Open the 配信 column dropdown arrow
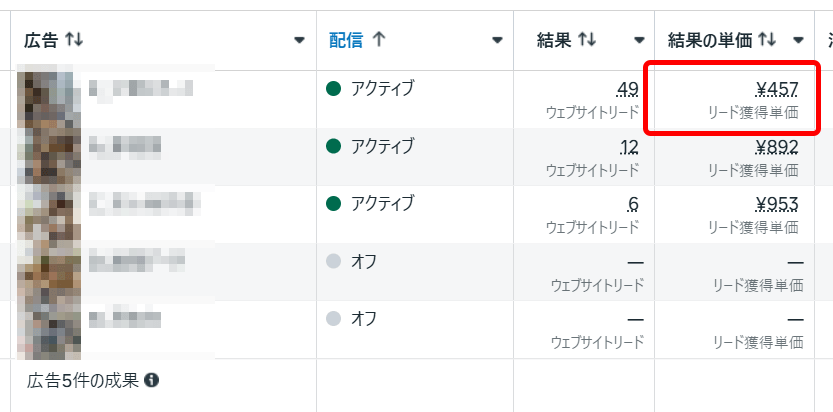This screenshot has width=833, height=412. coord(497,40)
